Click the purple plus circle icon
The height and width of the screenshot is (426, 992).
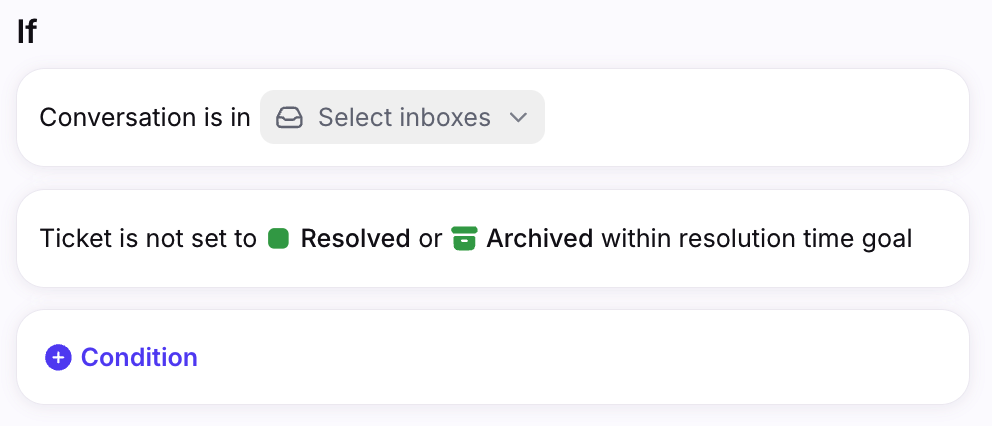[x=58, y=358]
